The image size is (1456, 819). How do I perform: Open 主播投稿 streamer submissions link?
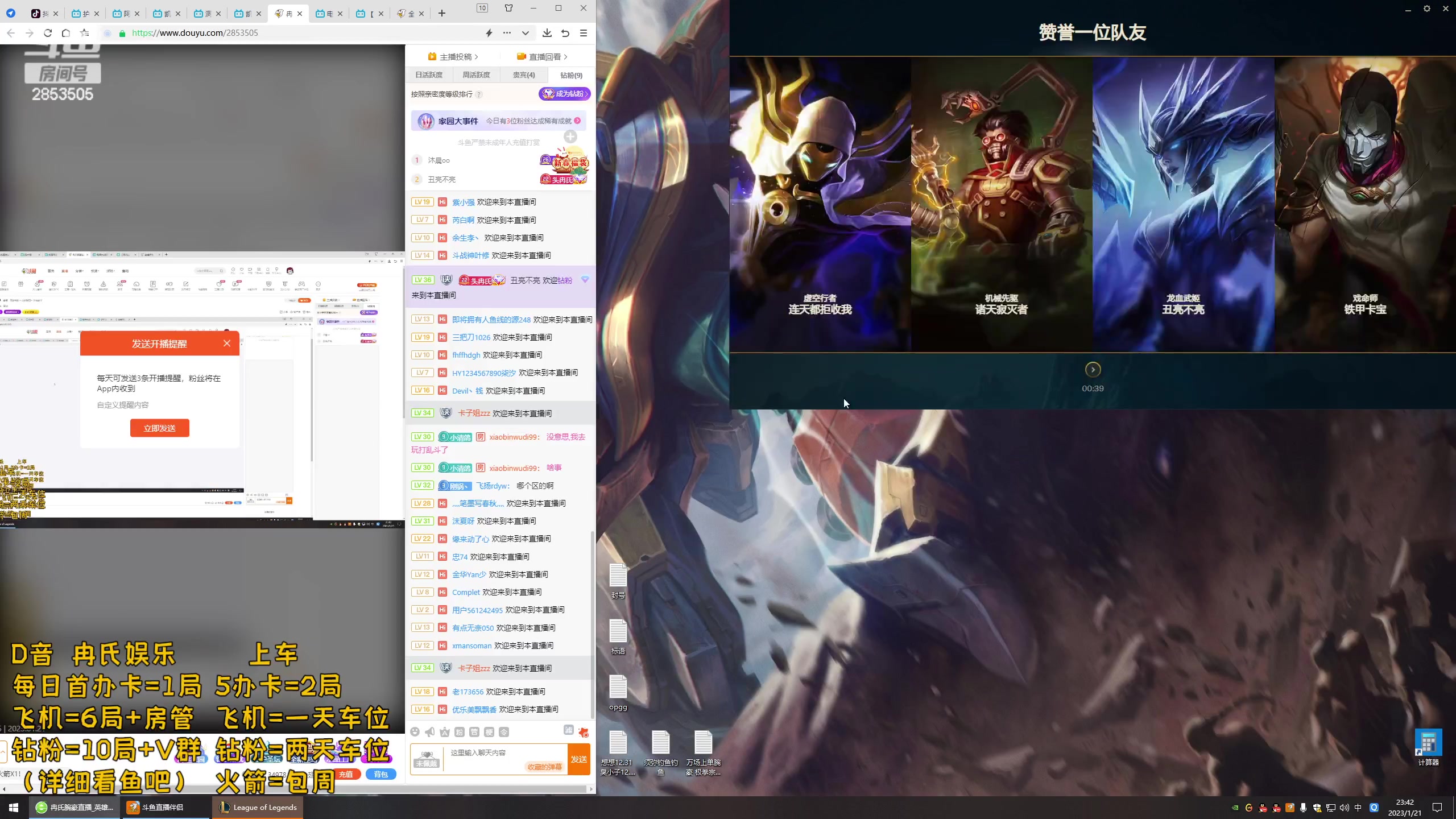(453, 56)
